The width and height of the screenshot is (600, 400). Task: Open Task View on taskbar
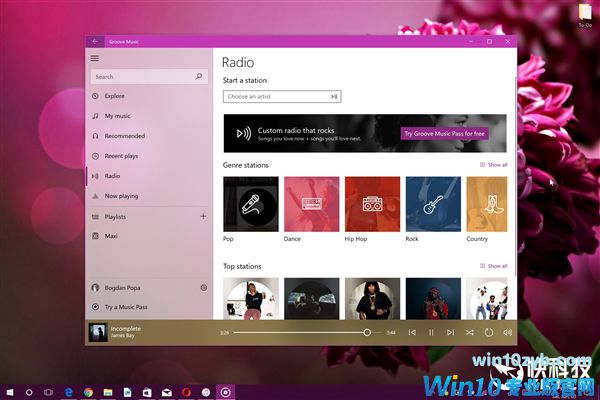point(48,392)
